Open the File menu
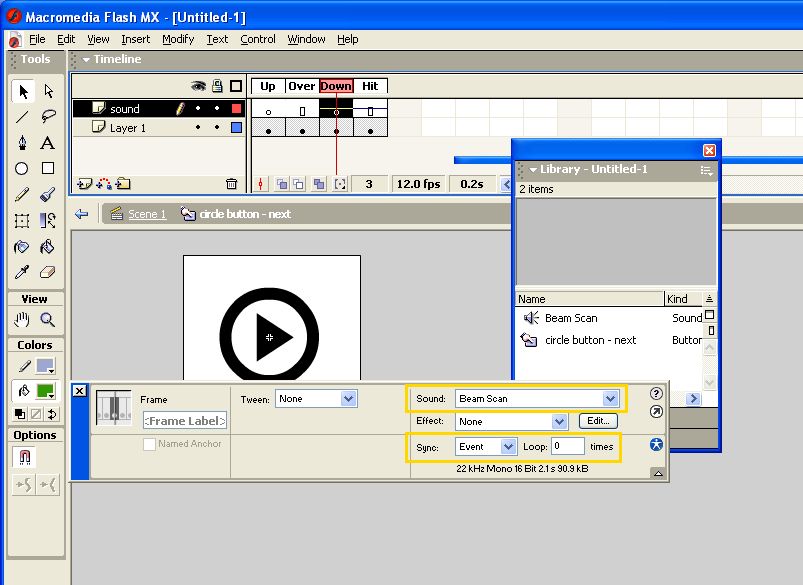This screenshot has height=585, width=803. (37, 39)
